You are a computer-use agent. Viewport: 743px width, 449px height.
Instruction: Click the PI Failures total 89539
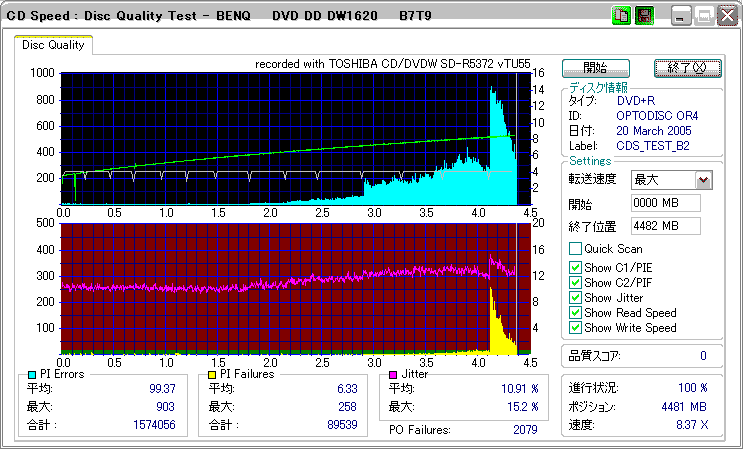(342, 425)
